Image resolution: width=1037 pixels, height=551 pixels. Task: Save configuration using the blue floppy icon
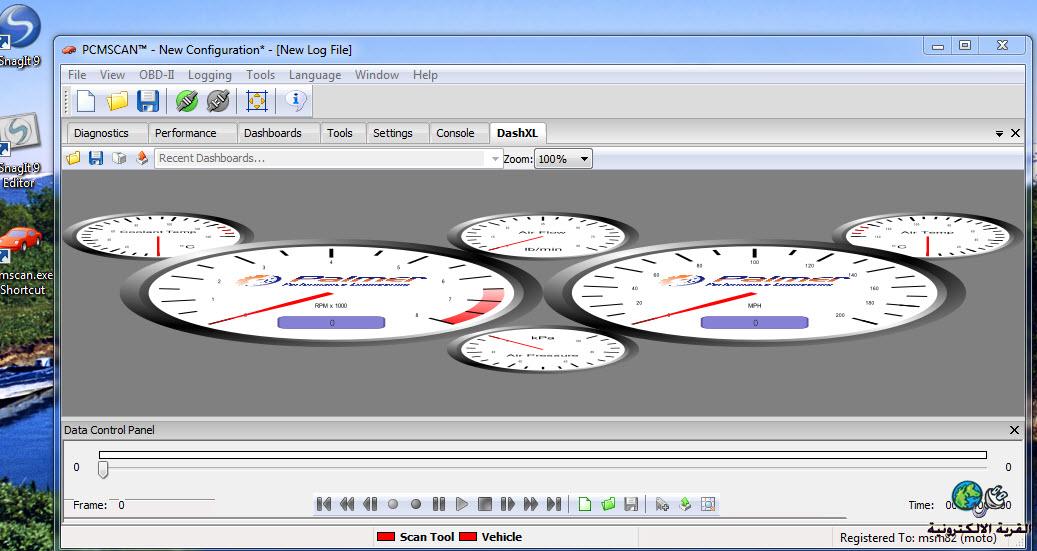click(147, 101)
